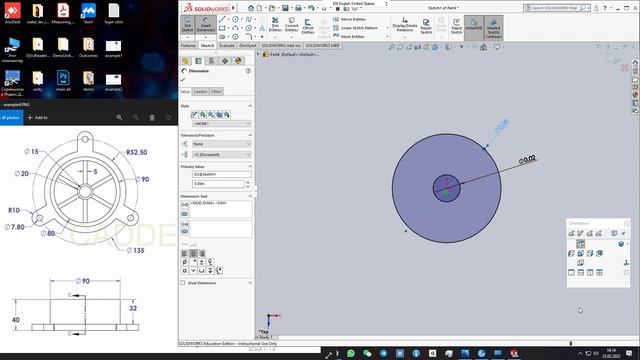Select the Polygon sketch tool
The width and height of the screenshot is (640, 360).
click(235, 37)
